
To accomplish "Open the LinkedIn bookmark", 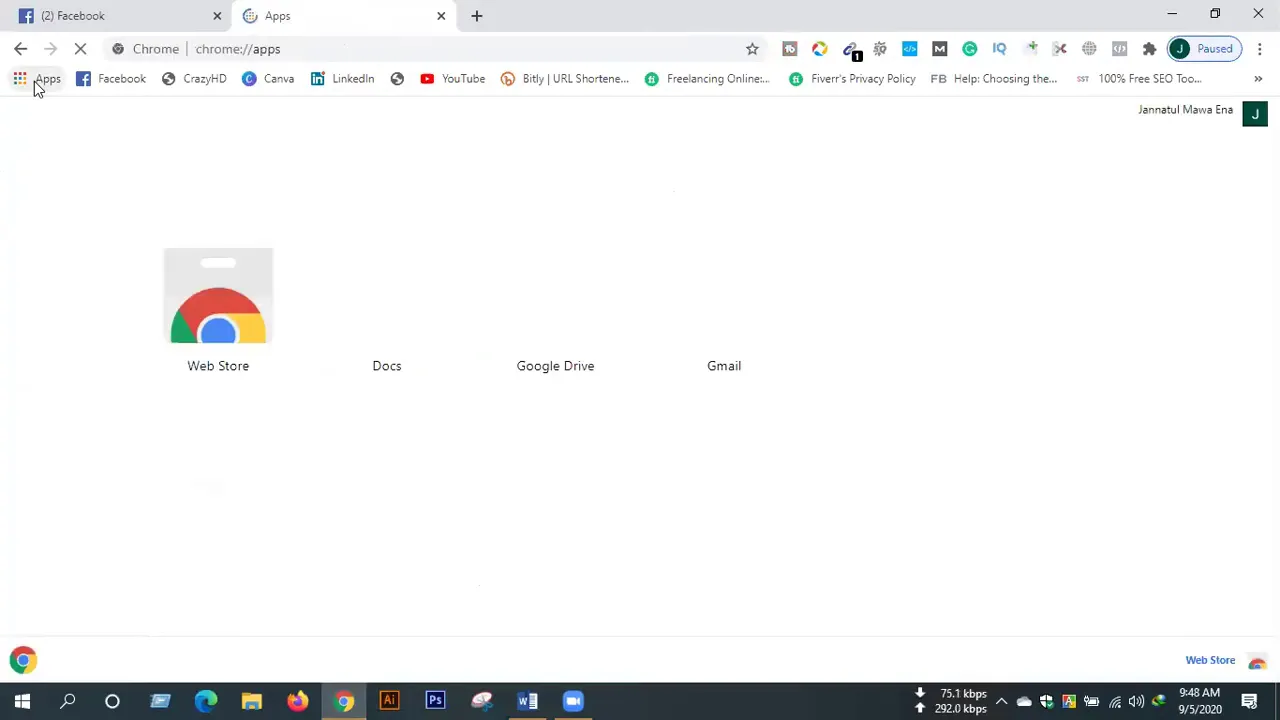I will [342, 79].
